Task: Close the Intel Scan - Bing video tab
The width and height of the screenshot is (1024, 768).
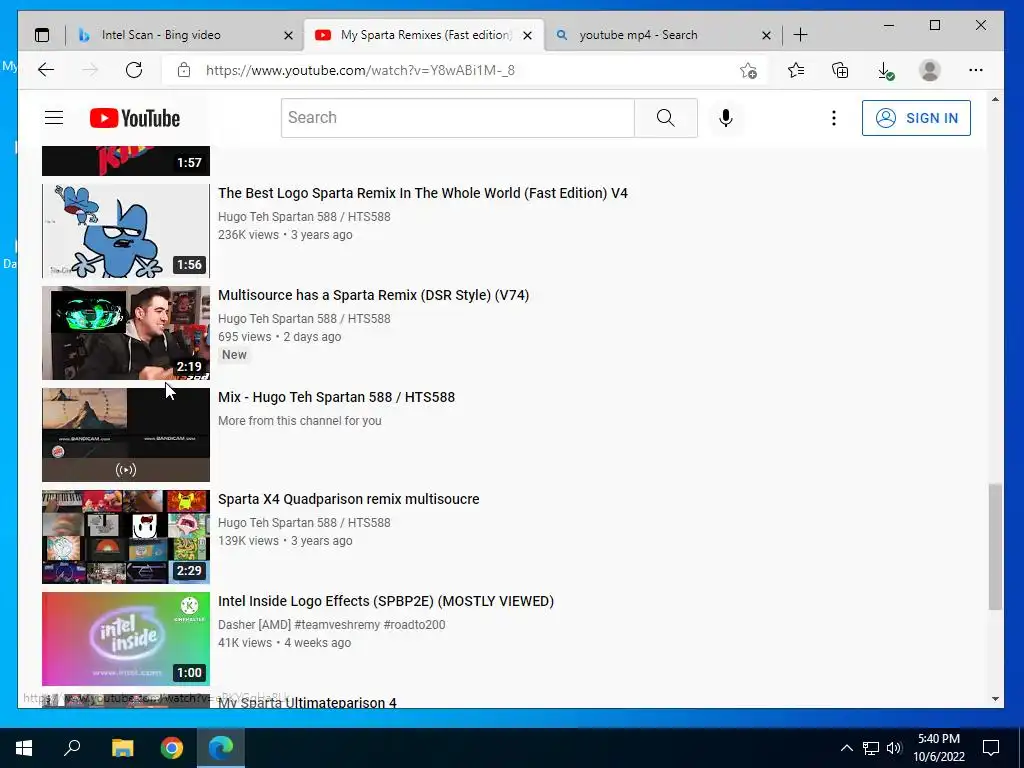Action: coord(288,35)
